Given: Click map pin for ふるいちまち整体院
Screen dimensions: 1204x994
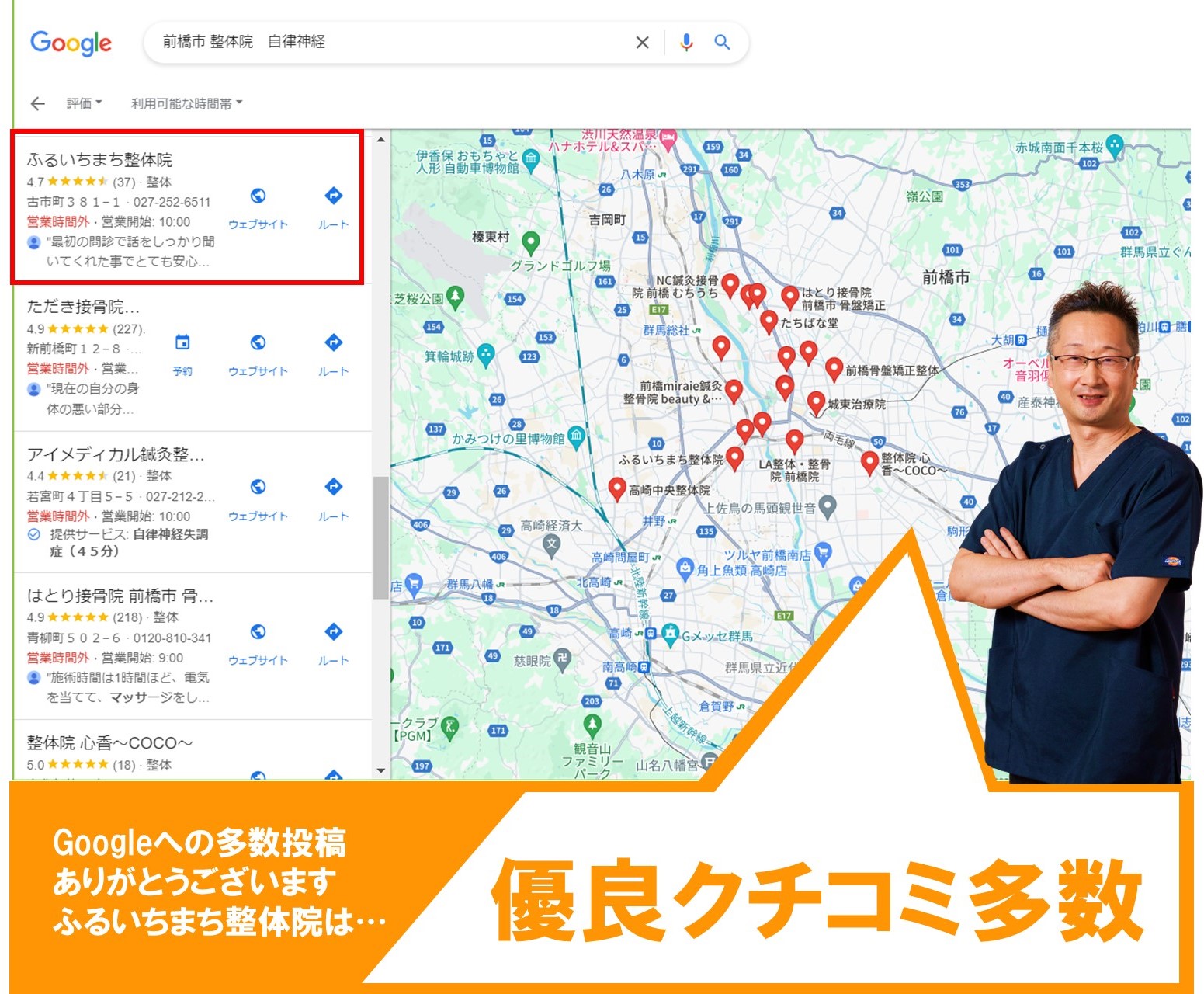Looking at the screenshot, I should click(734, 457).
